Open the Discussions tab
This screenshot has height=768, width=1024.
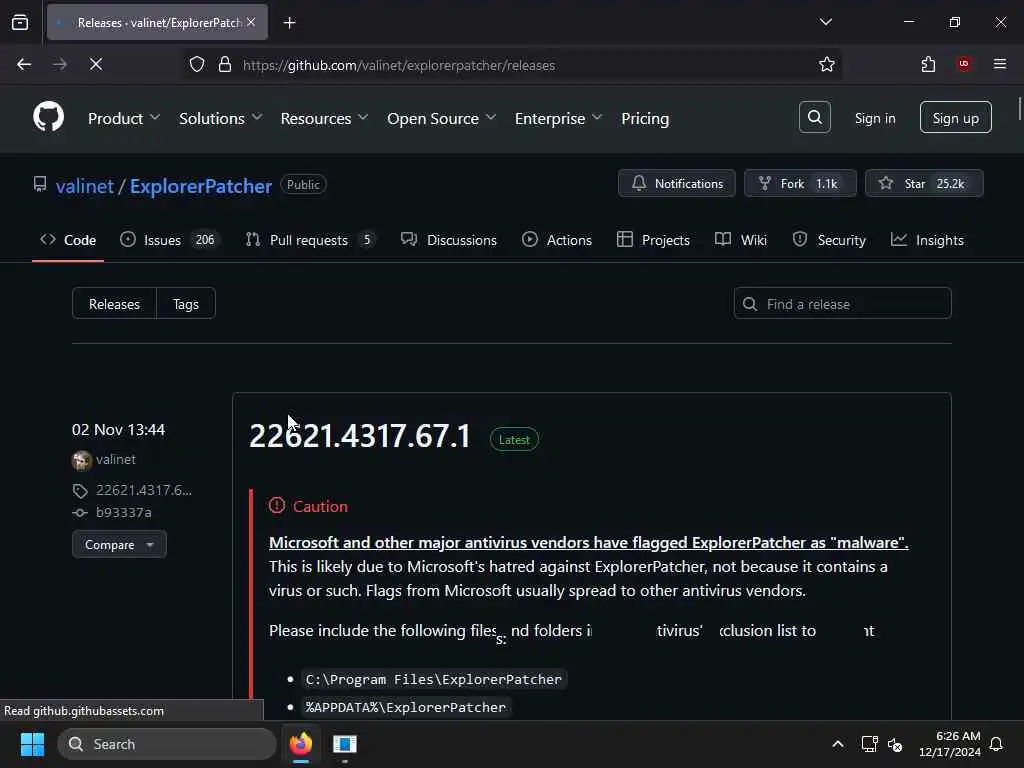449,240
